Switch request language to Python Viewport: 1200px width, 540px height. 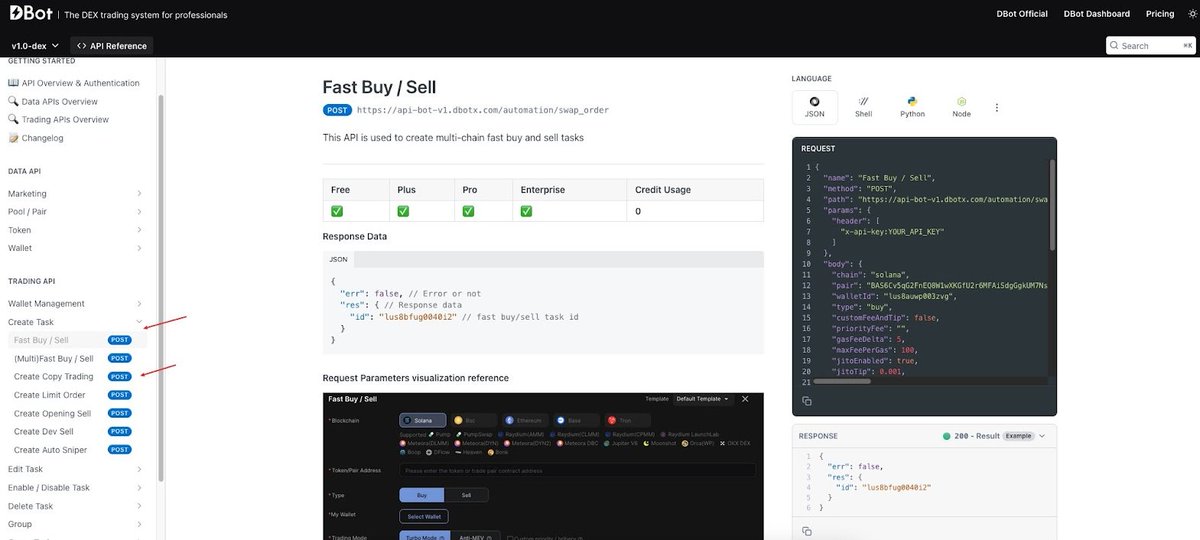[912, 107]
